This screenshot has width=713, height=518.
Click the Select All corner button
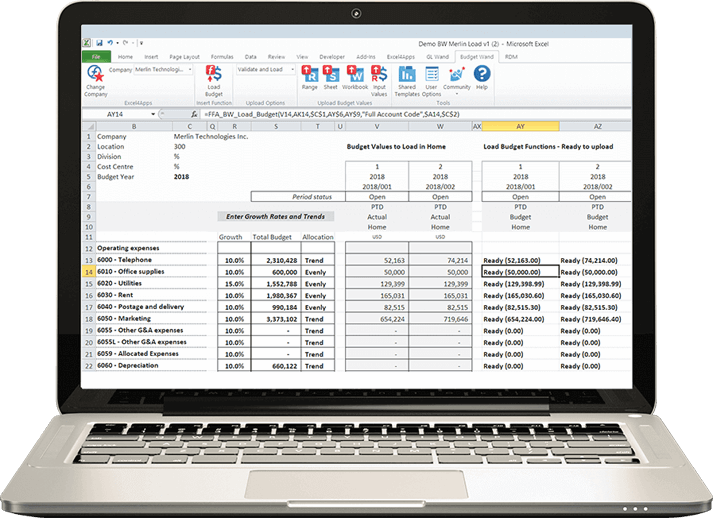[x=89, y=126]
